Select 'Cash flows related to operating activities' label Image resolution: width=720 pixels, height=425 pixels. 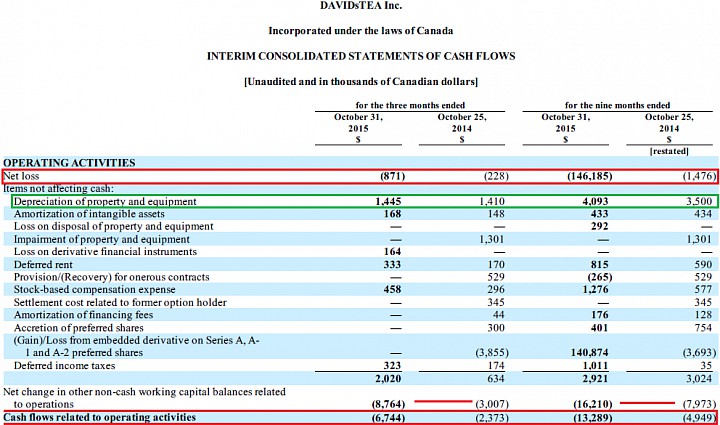click(100, 417)
